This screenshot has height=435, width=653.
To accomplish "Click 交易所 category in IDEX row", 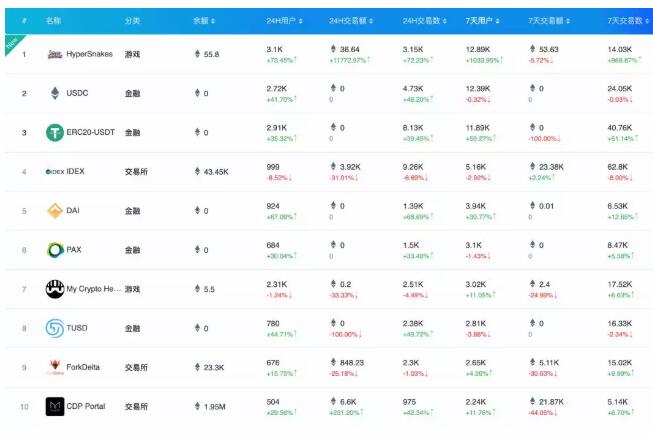I will coord(136,172).
